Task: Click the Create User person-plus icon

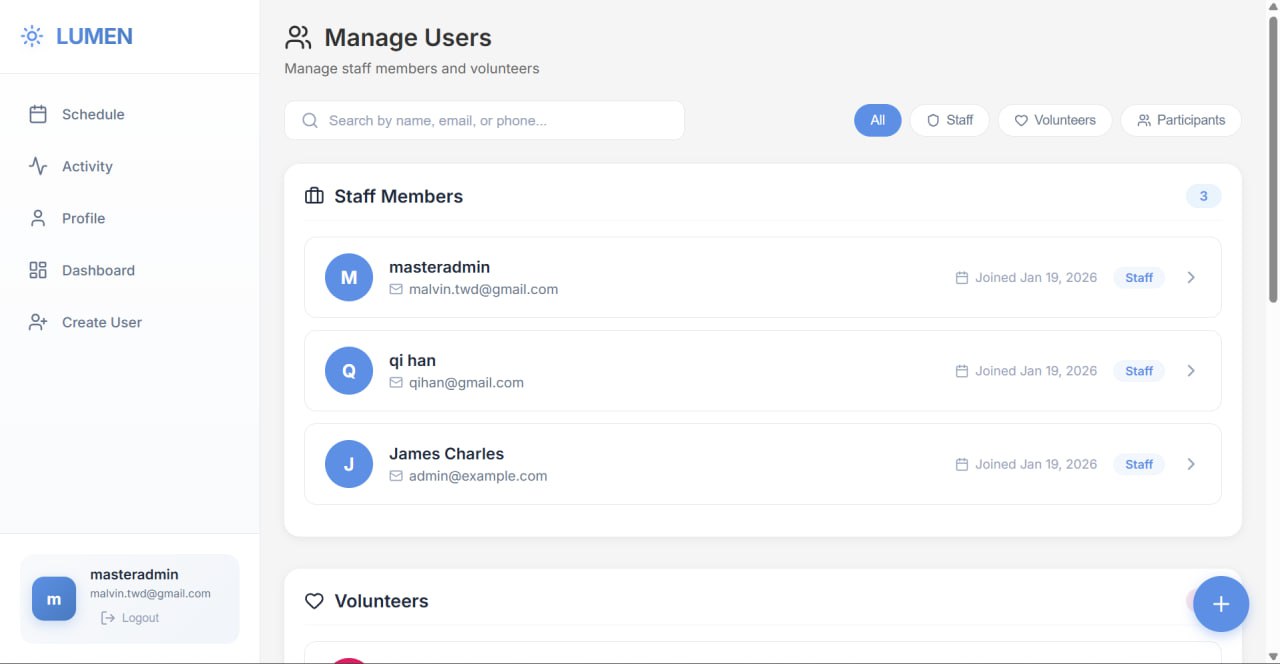Action: point(38,322)
